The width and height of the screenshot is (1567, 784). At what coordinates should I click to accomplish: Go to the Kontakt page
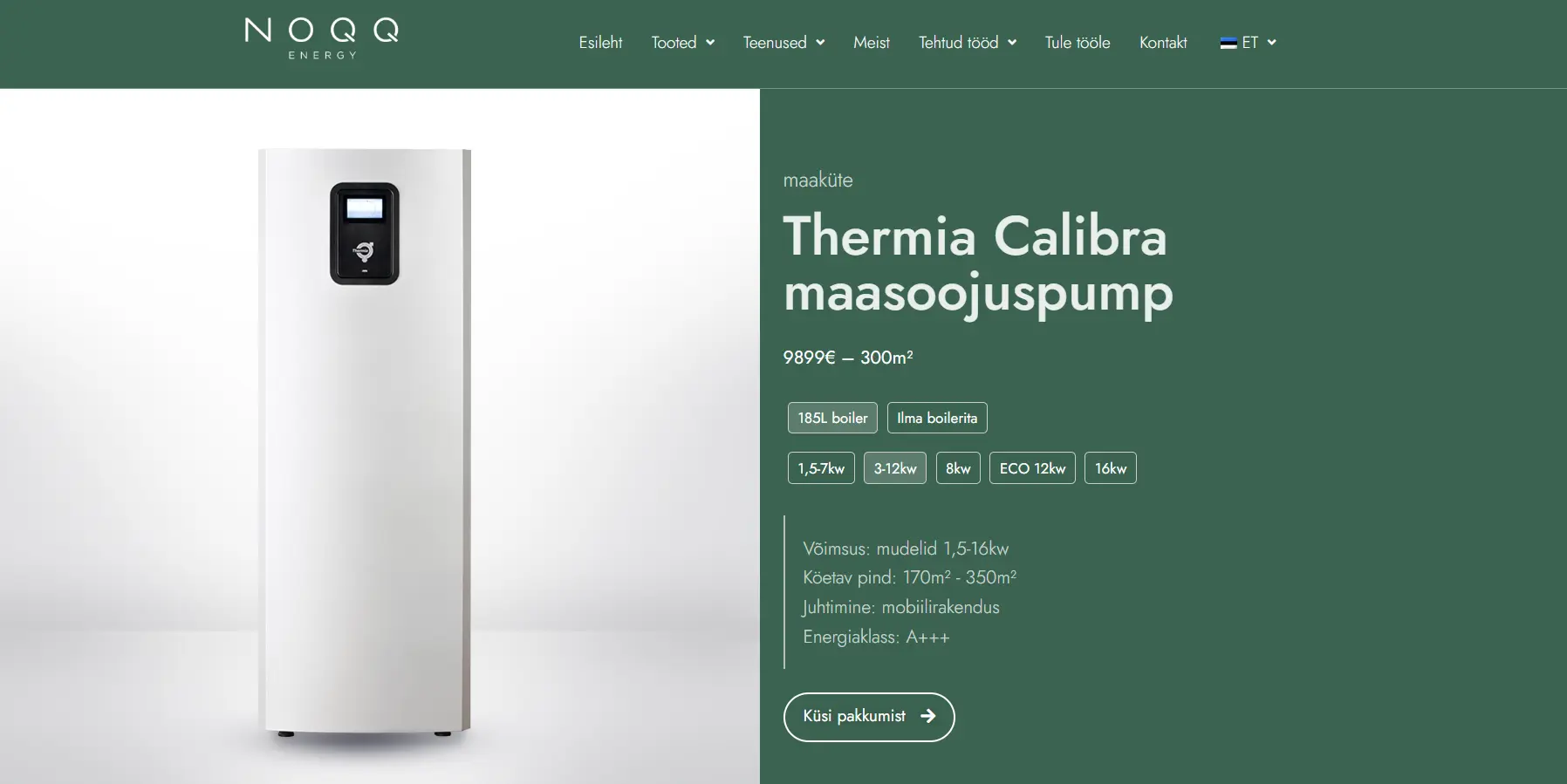tap(1163, 43)
